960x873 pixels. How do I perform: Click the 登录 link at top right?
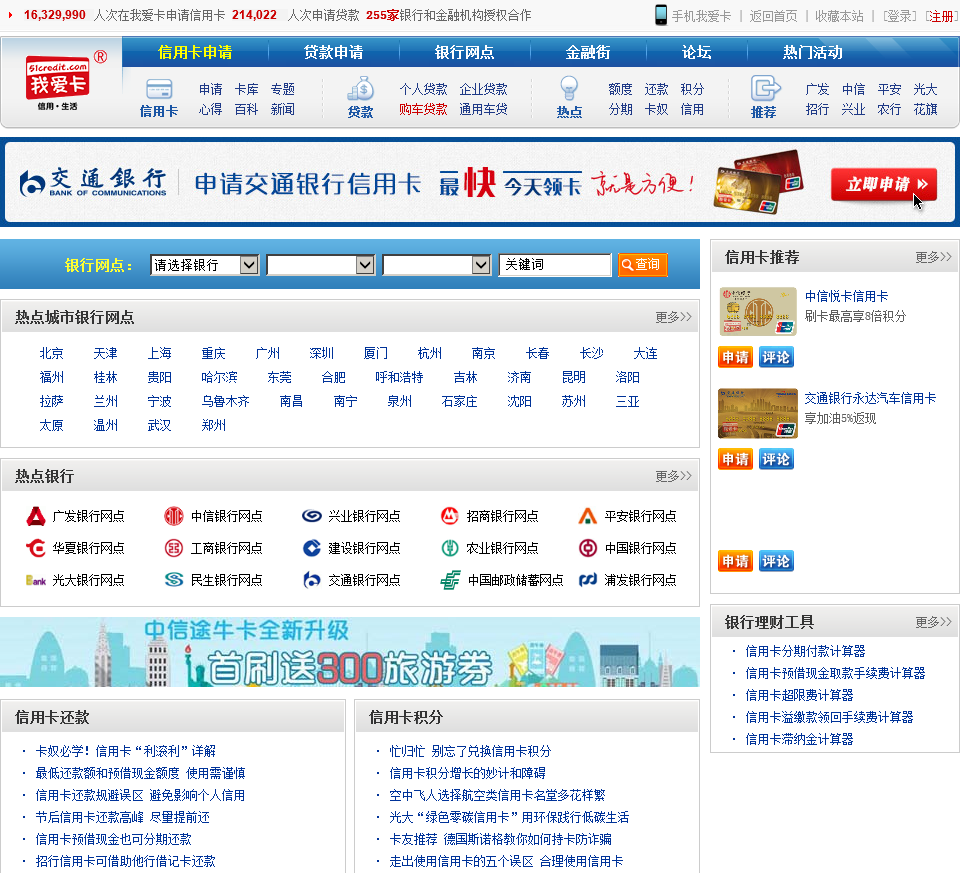point(899,16)
